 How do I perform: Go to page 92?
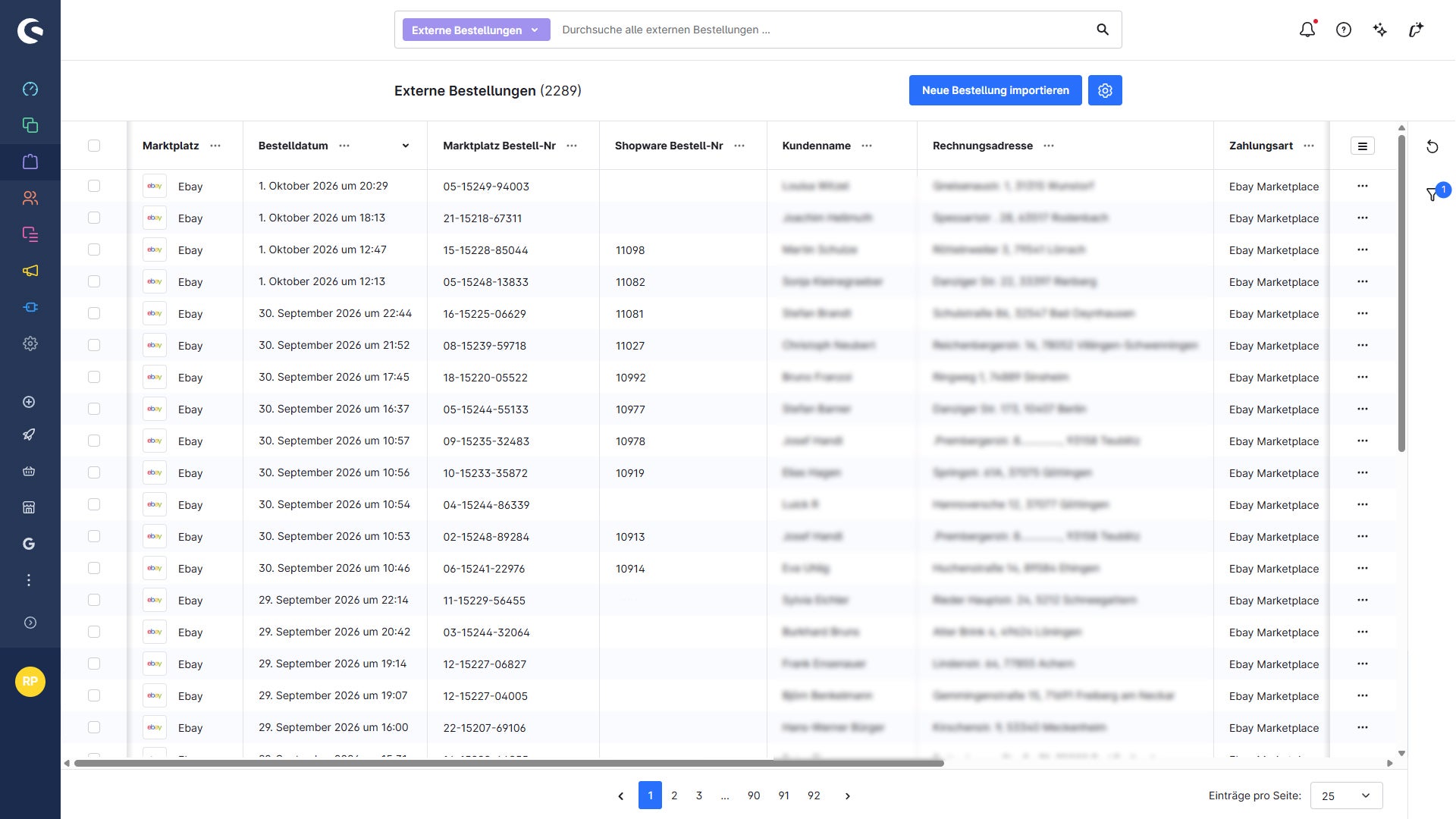(814, 795)
